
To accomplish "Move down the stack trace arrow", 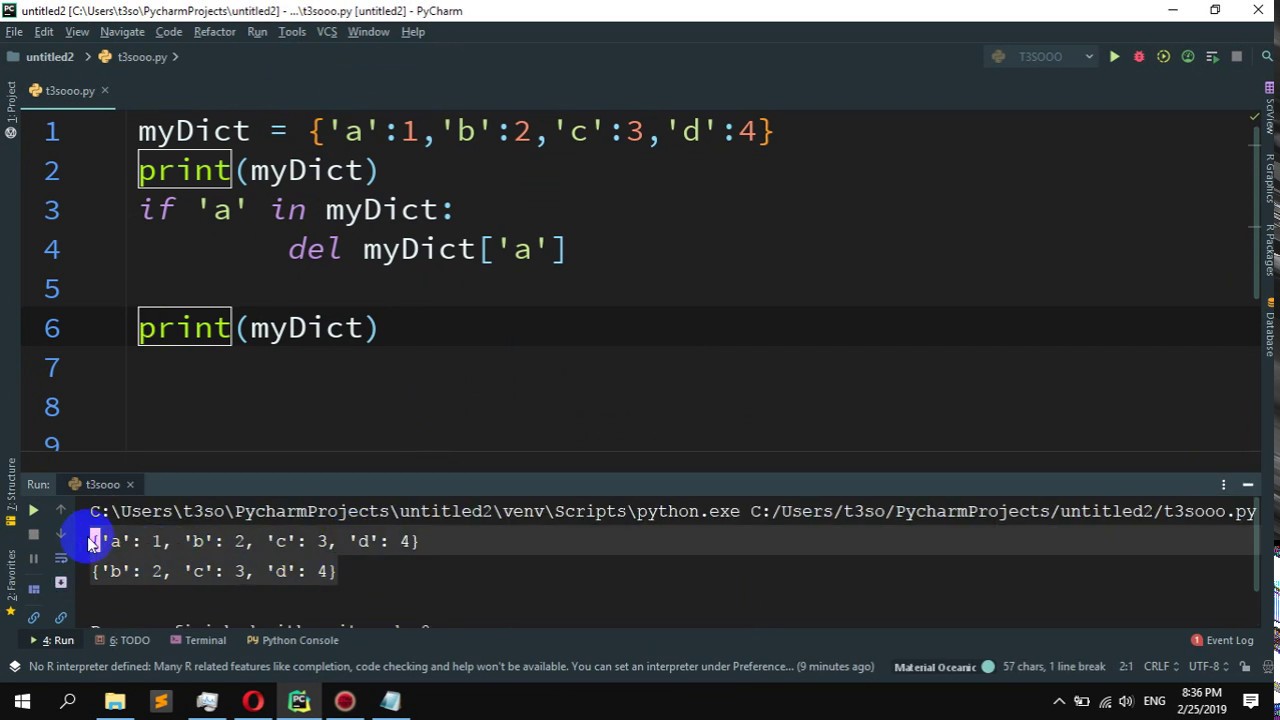I will pos(61,535).
